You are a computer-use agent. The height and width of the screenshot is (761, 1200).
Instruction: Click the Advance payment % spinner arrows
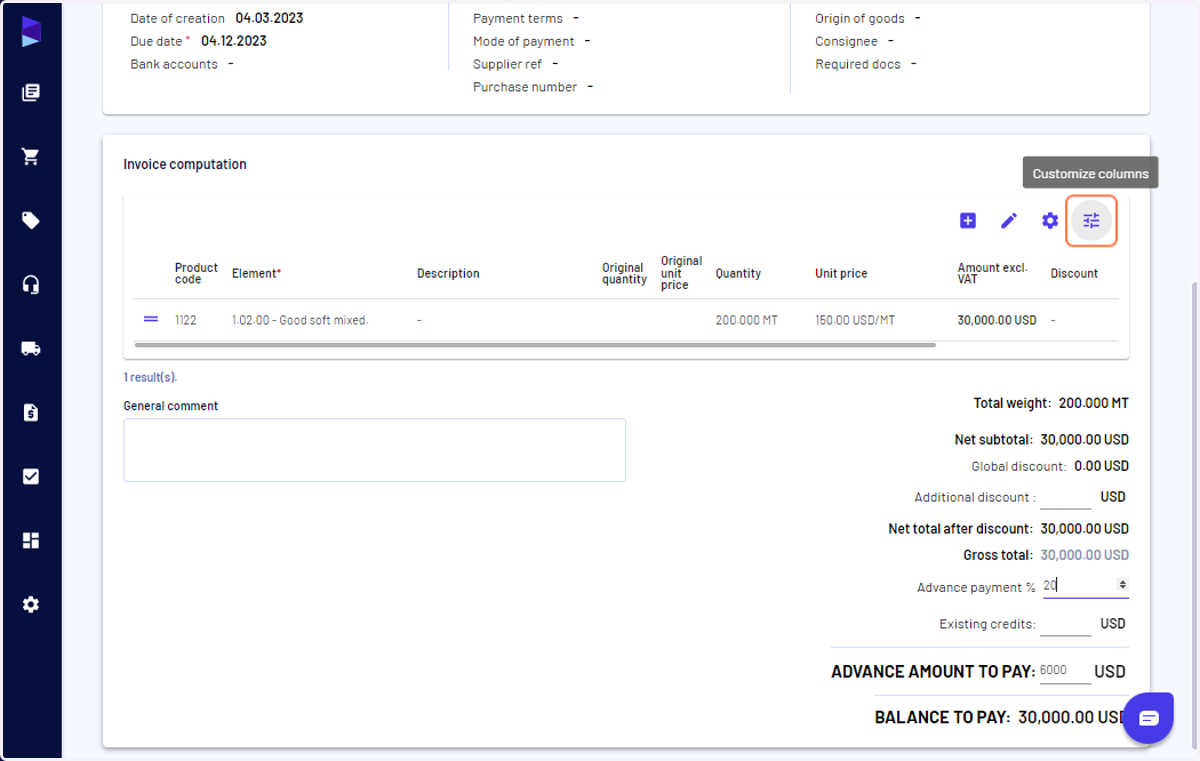pos(1123,585)
